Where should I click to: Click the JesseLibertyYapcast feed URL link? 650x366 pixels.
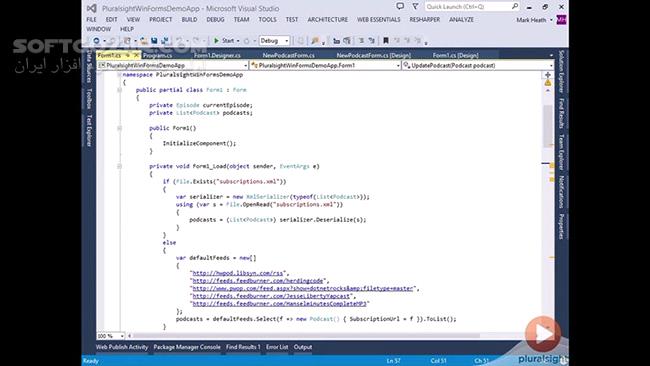[271, 296]
